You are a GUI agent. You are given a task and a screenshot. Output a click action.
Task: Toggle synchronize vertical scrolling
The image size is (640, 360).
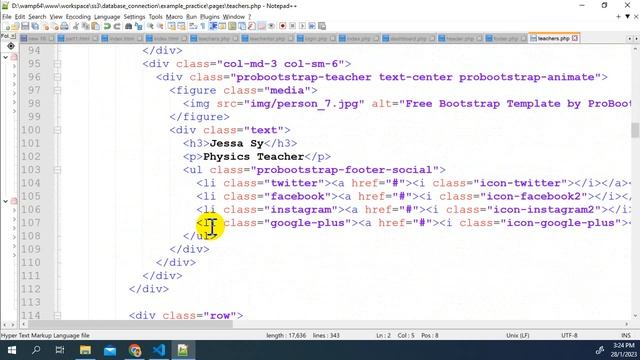click(171, 26)
